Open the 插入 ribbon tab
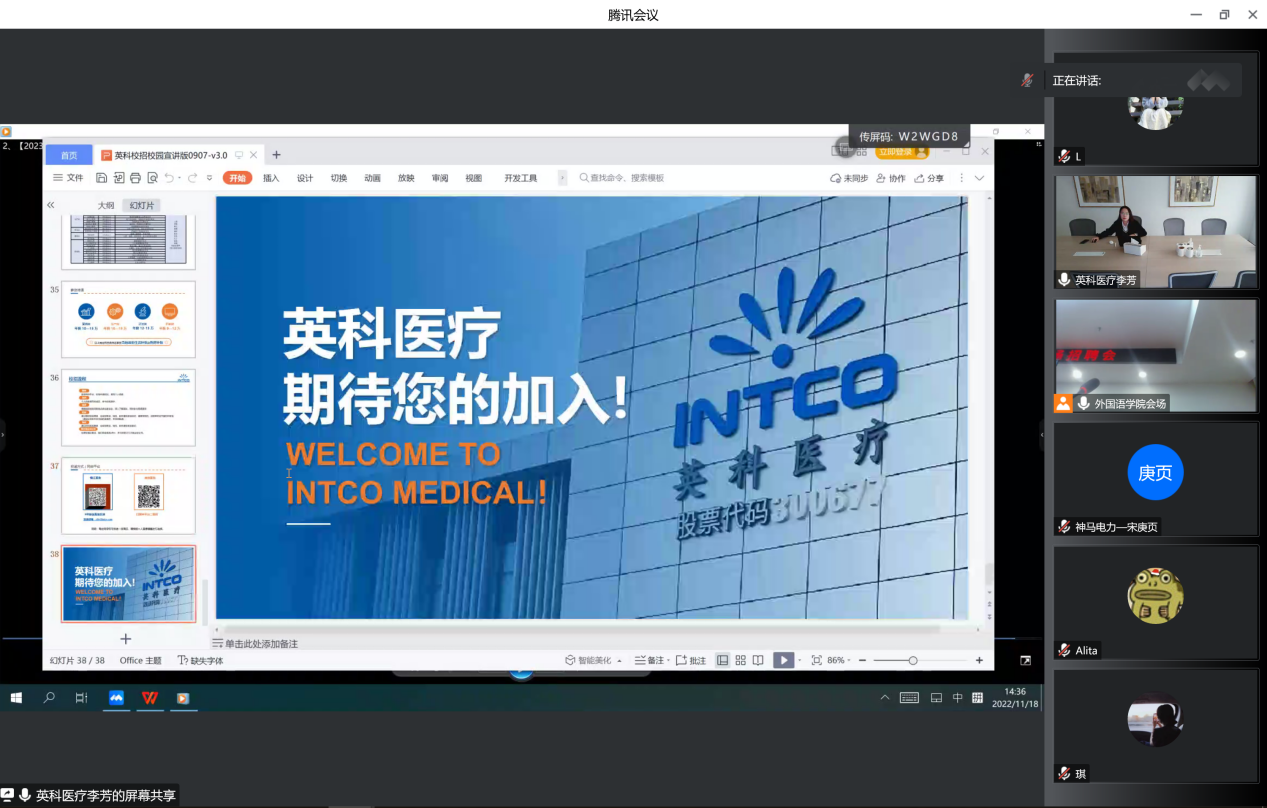 (x=271, y=178)
